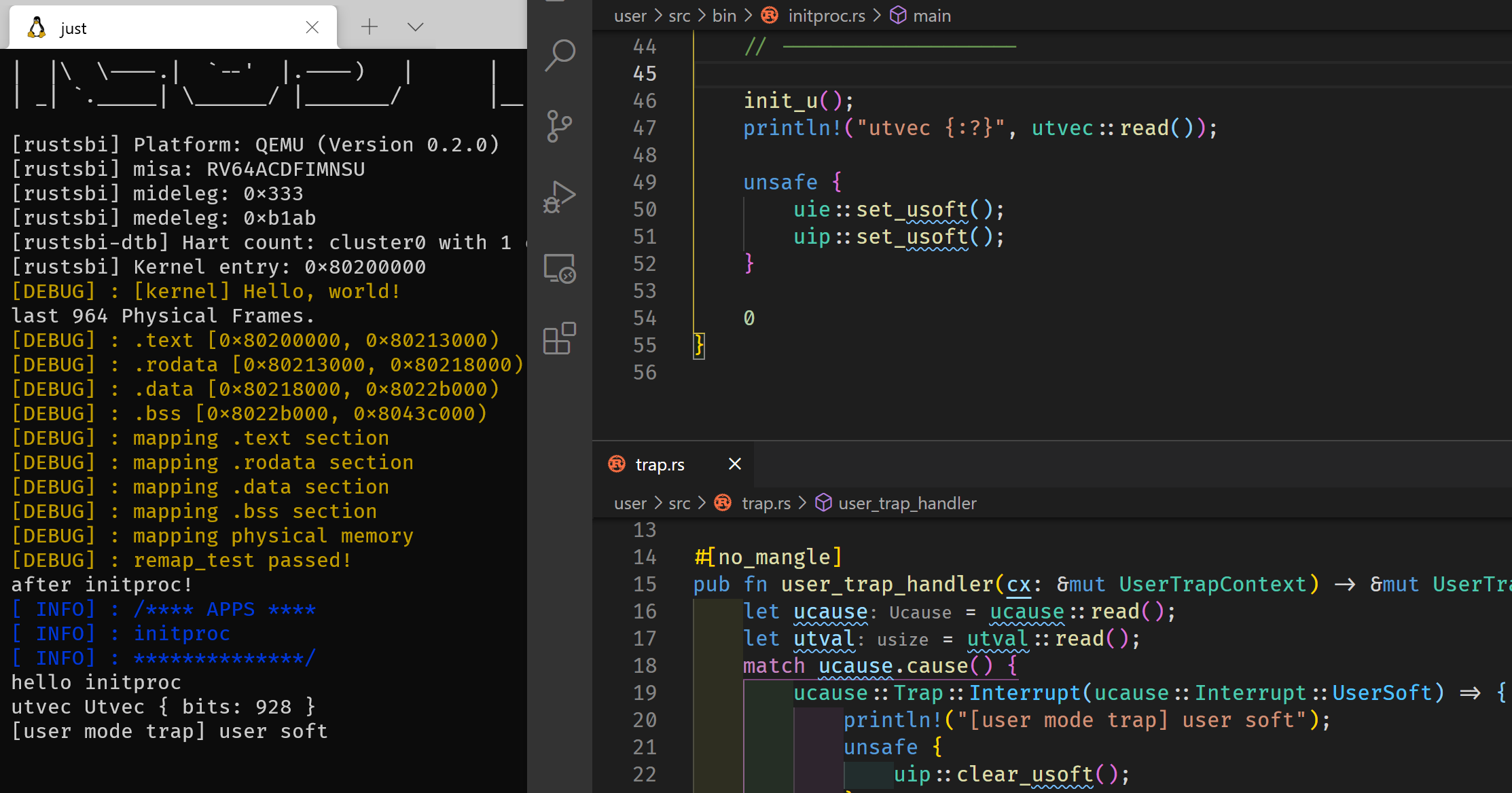Screen dimensions: 1512x793
Task: Expand the initproc.rs breadcrumb item
Action: 826,16
